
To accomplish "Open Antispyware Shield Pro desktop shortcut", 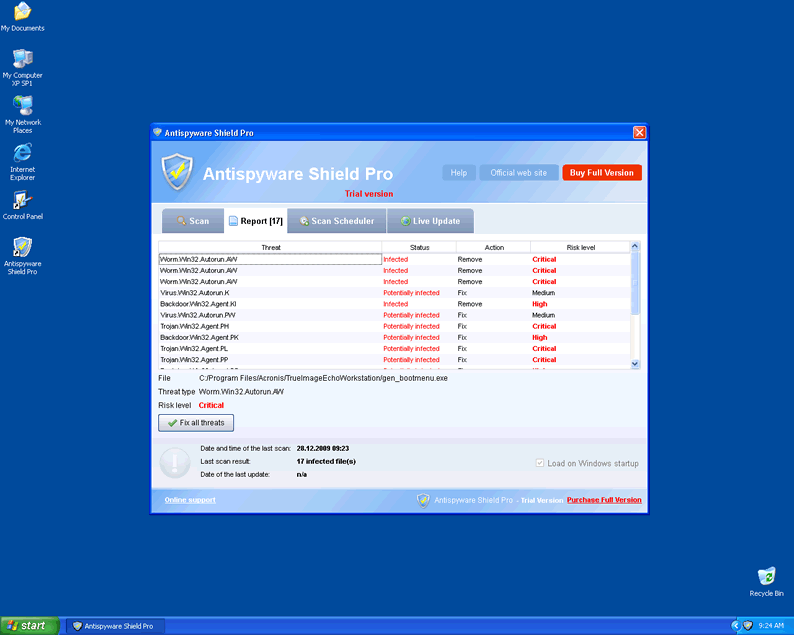I will [22, 249].
